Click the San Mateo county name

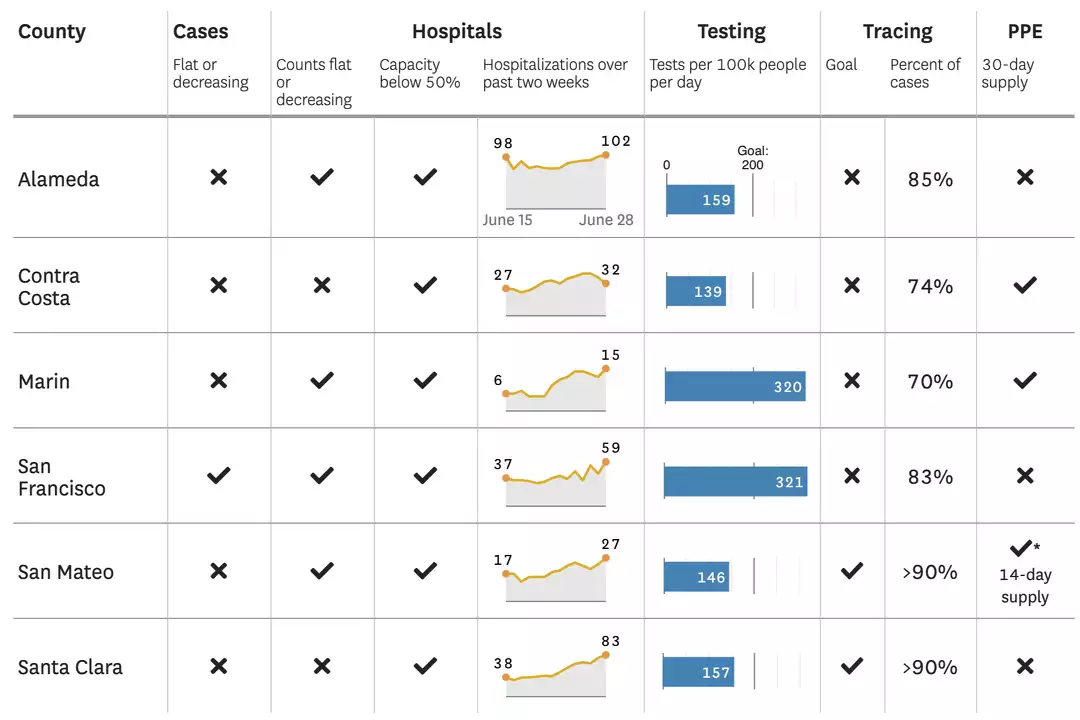(x=66, y=573)
